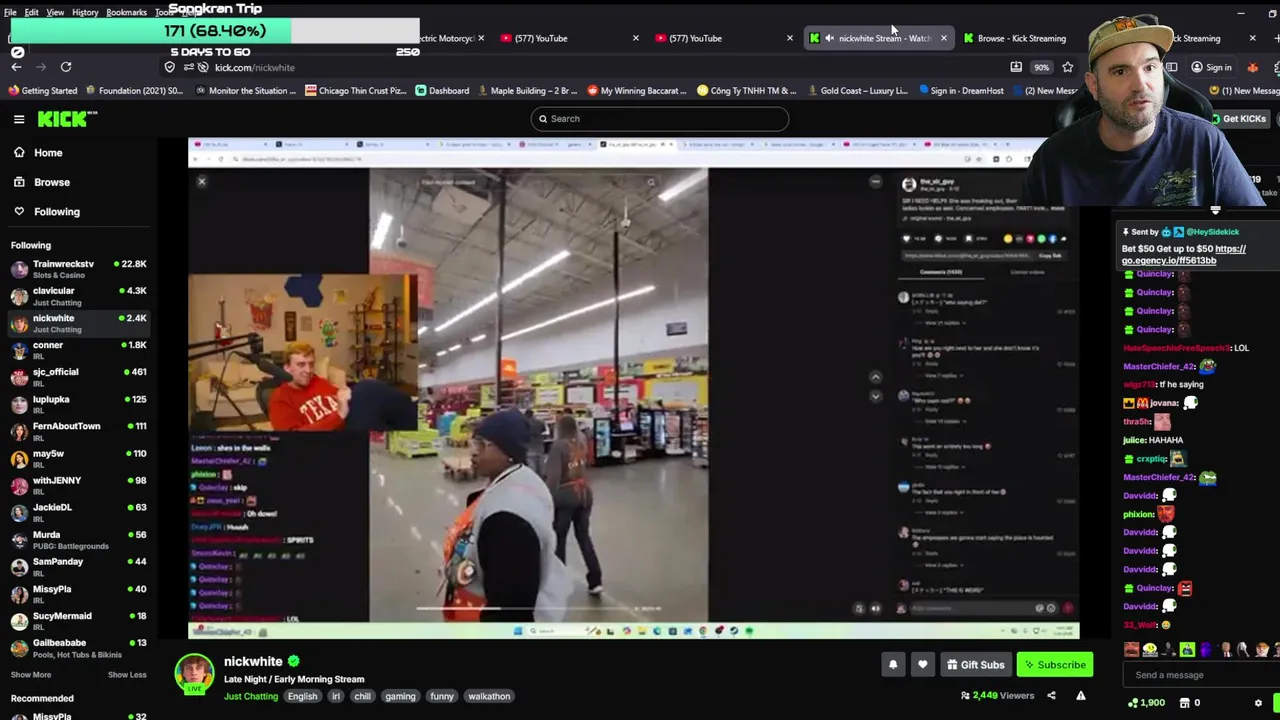
Task: Collapse list with Show Less
Action: click(127, 675)
